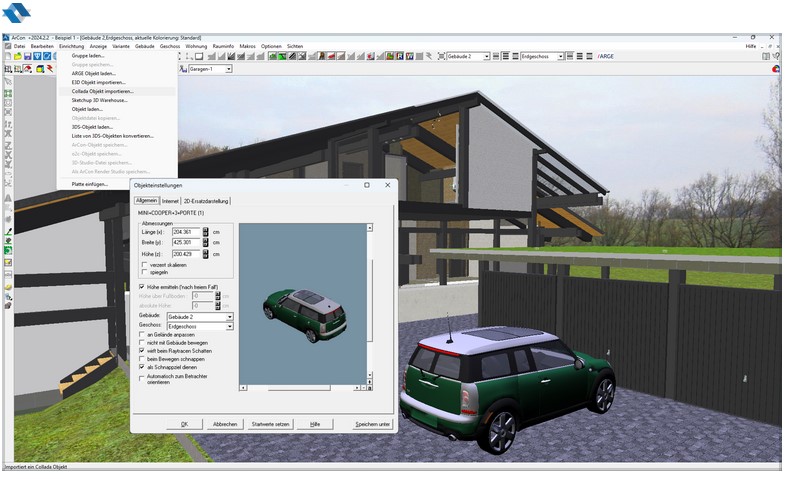The width and height of the screenshot is (787, 479).
Task: Click the Open folder icon in toolbar
Action: pyautogui.click(x=18, y=56)
